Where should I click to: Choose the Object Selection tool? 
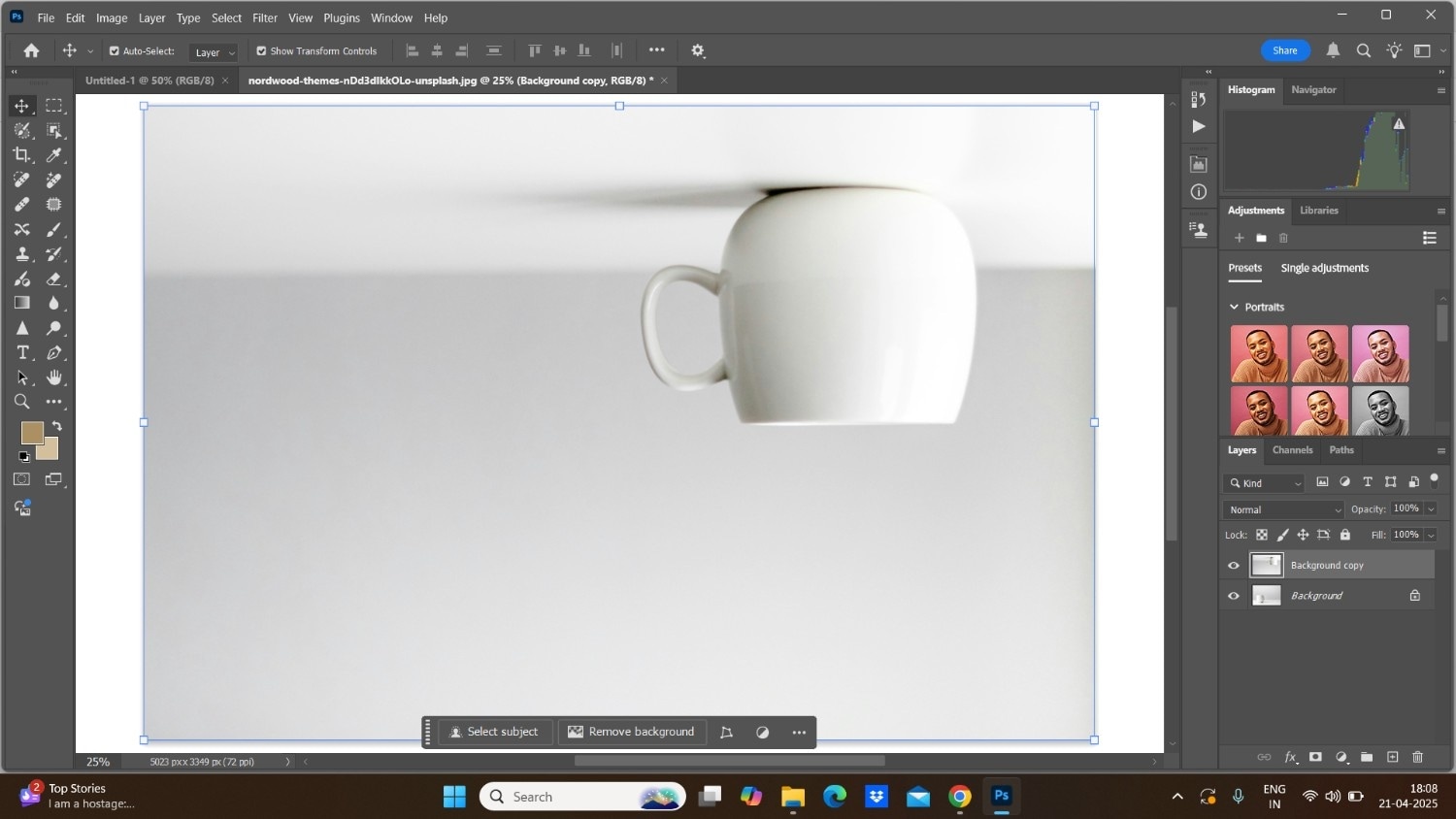[54, 131]
